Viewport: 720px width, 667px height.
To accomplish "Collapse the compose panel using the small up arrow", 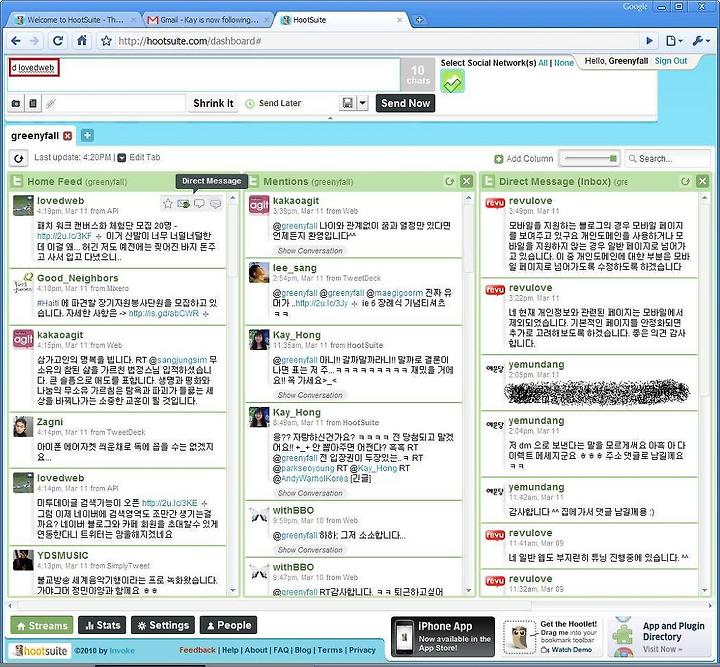I will coord(330,118).
